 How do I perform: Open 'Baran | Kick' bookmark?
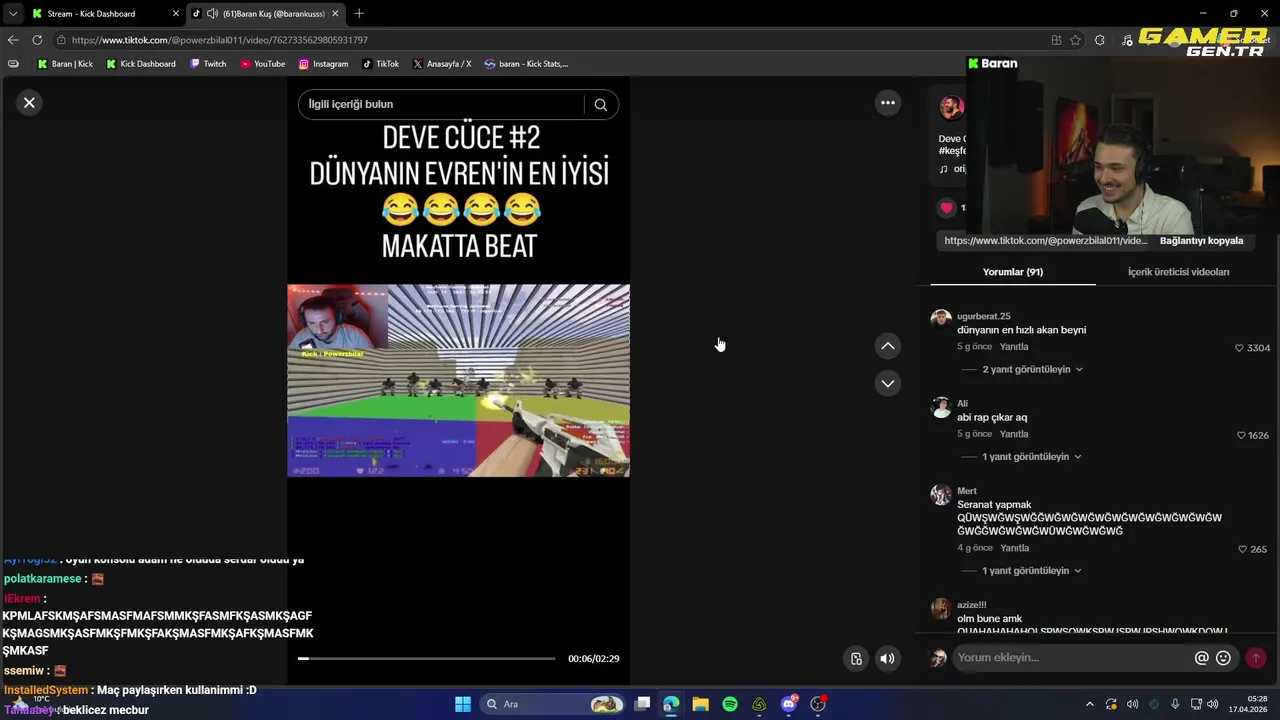point(65,64)
